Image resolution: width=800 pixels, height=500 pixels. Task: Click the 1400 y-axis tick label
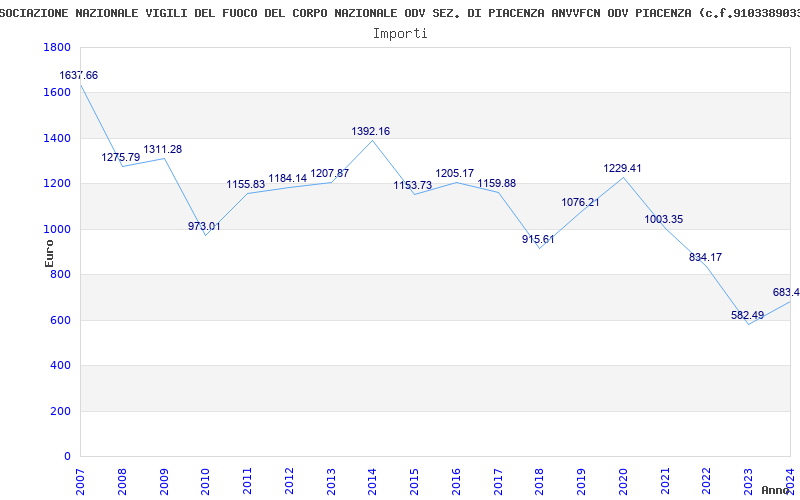tap(57, 139)
